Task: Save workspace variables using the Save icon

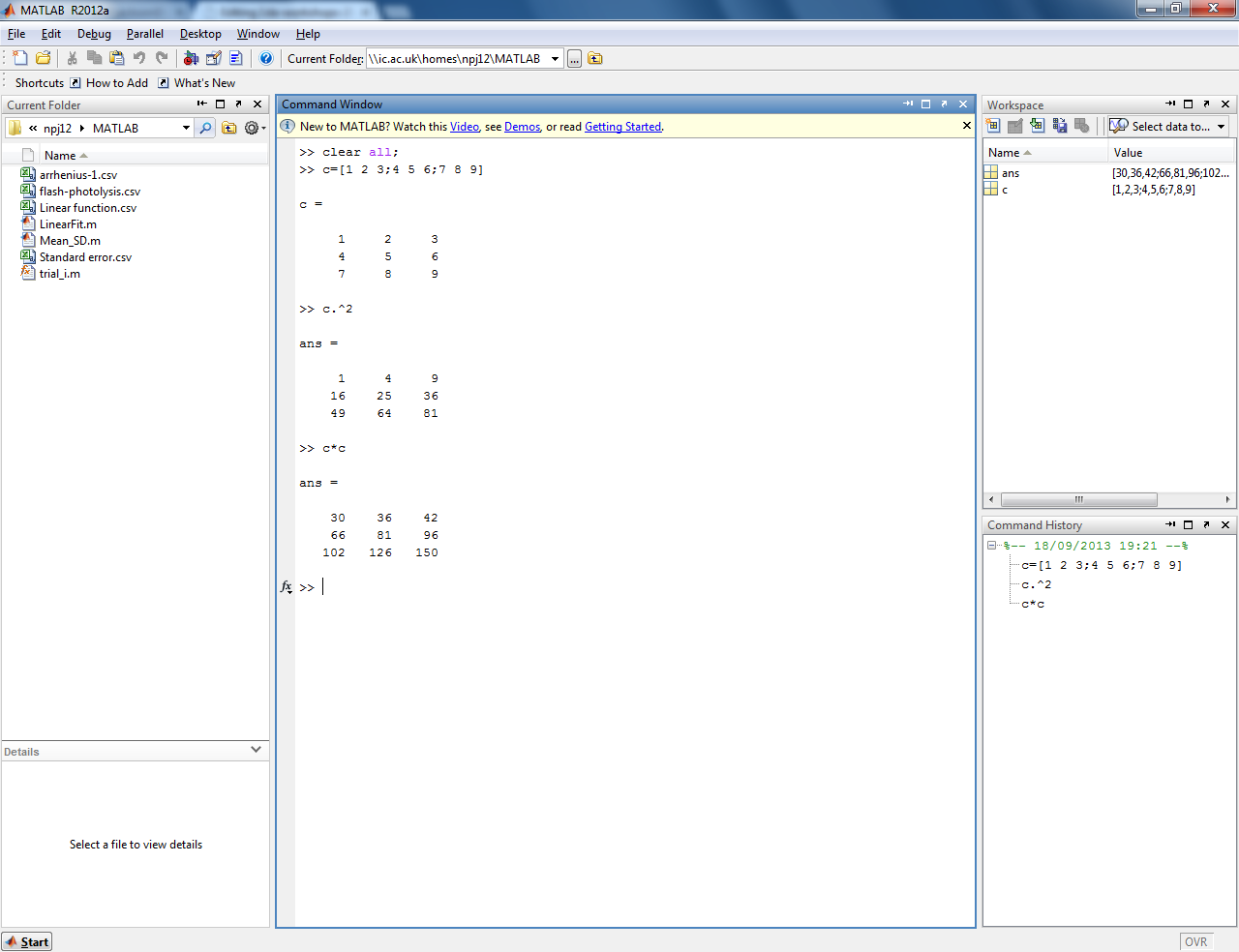Action: 1060,126
